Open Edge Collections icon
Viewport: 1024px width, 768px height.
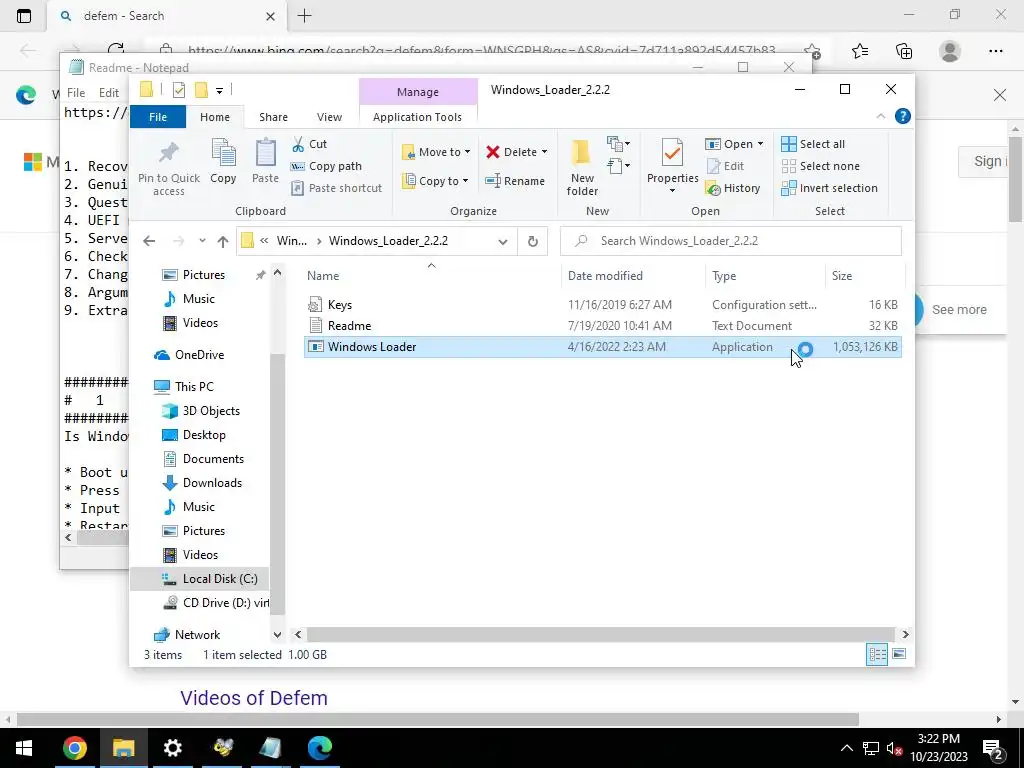pyautogui.click(x=904, y=51)
